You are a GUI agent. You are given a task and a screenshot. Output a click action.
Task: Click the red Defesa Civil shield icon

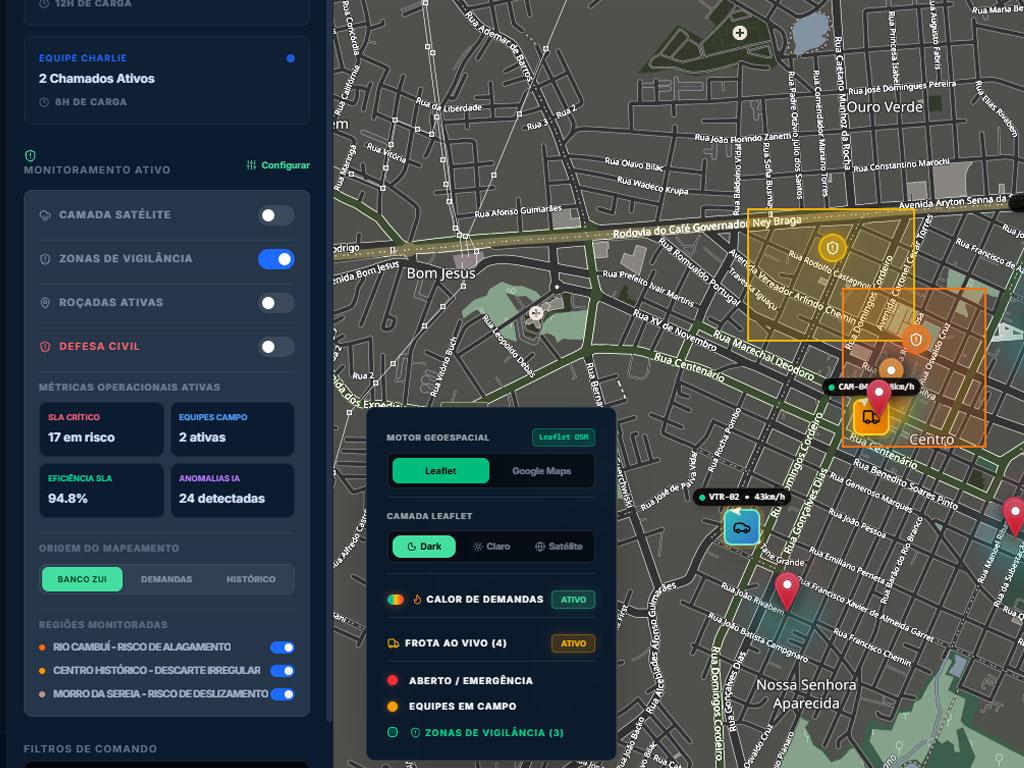(x=45, y=347)
